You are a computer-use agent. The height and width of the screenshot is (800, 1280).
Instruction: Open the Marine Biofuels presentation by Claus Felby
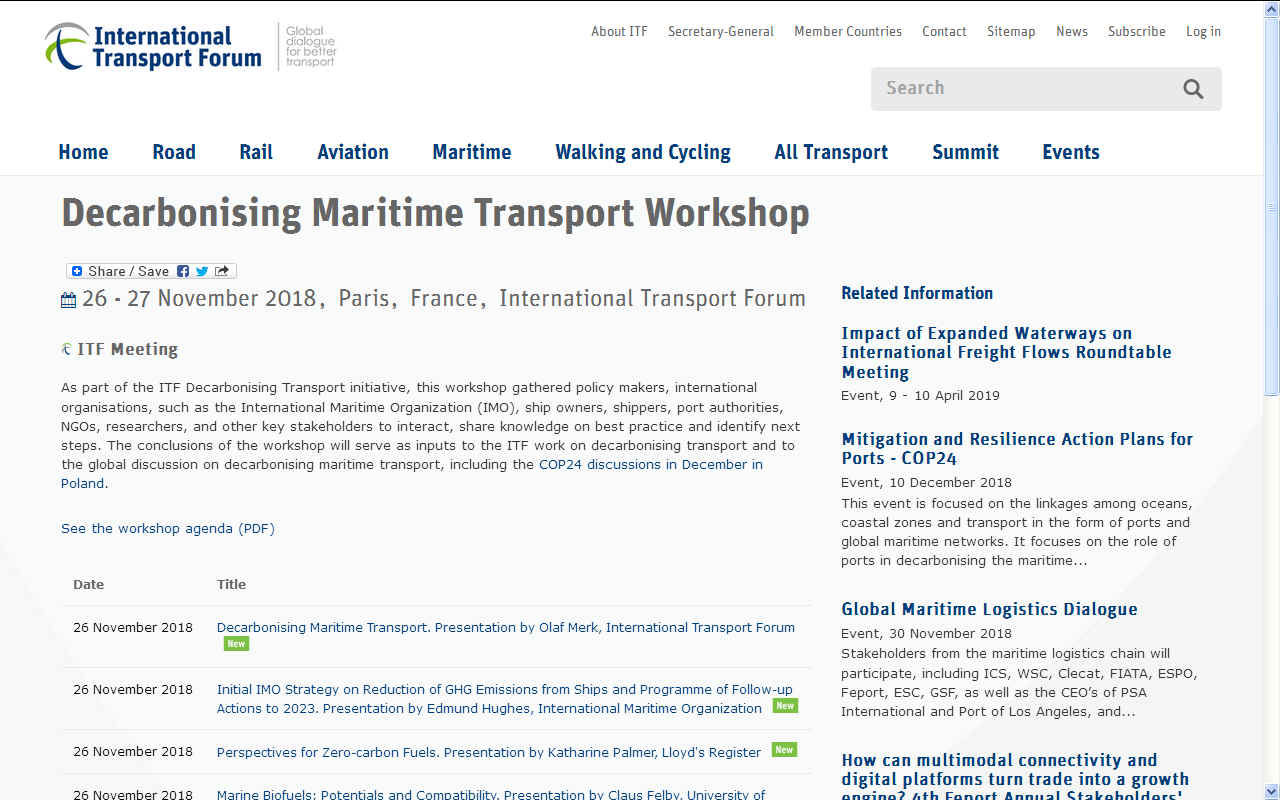[491, 794]
